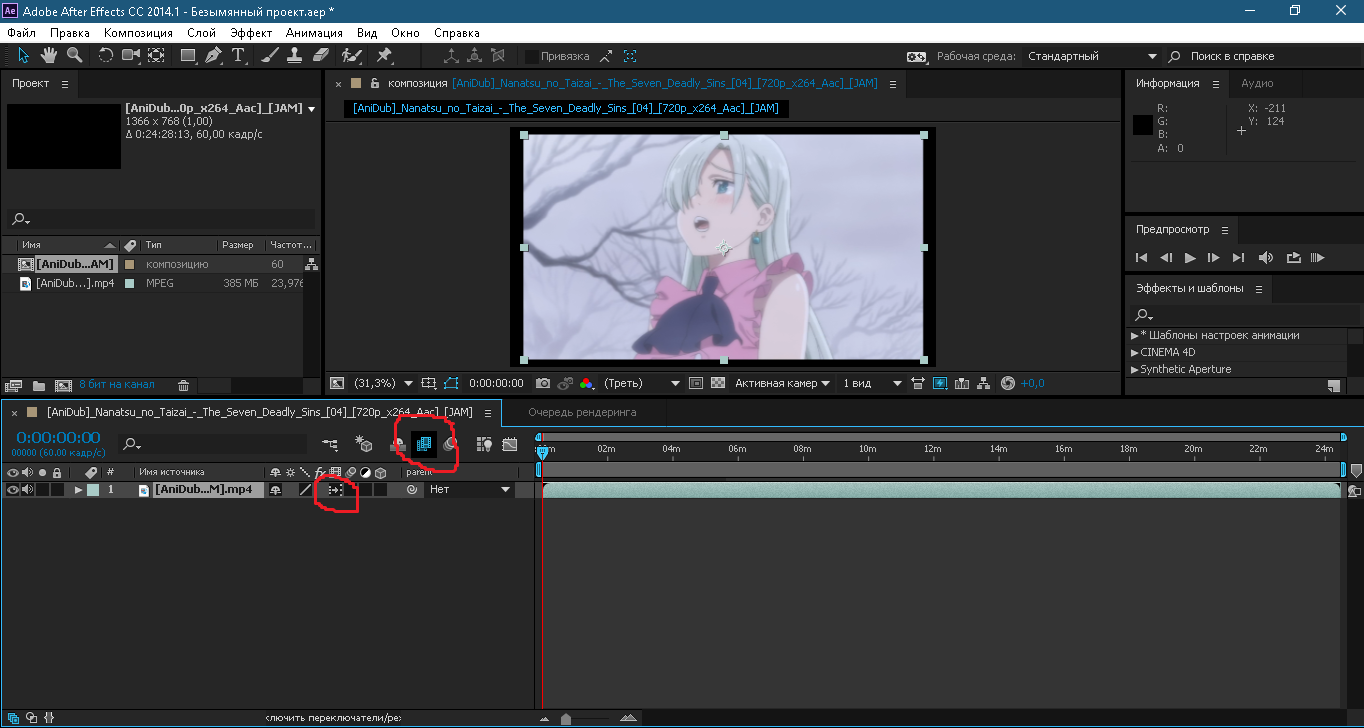1364x728 pixels.
Task: Play the preview
Action: [x=1190, y=257]
